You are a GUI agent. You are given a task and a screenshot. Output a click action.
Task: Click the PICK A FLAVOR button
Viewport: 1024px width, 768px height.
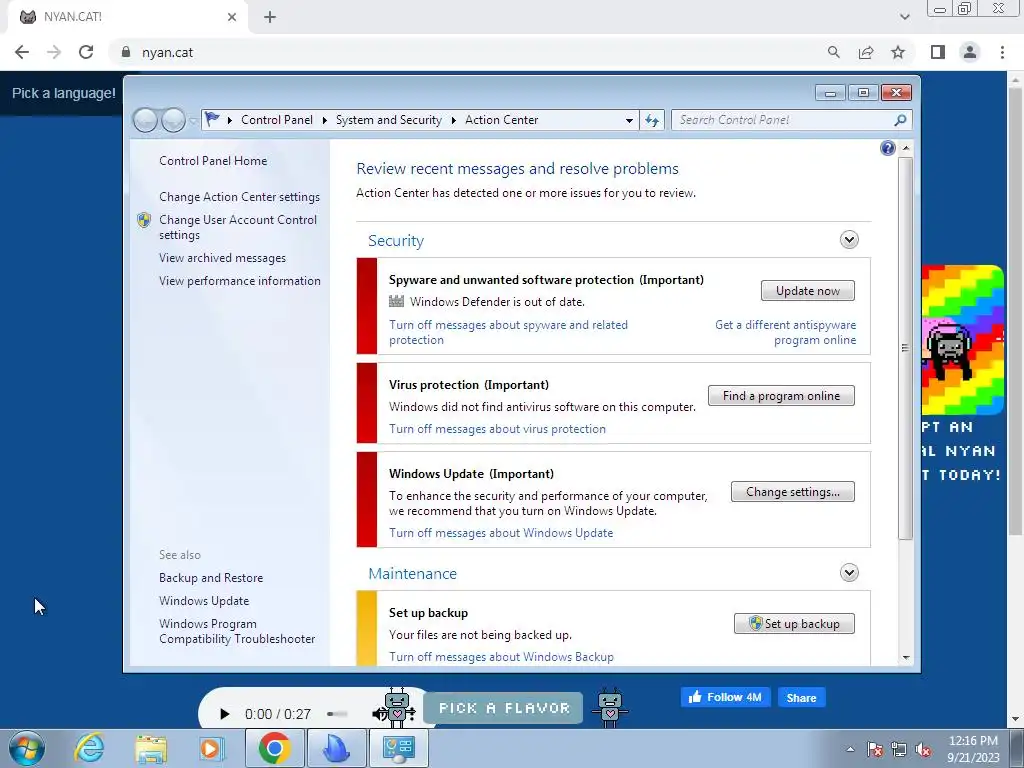[504, 708]
